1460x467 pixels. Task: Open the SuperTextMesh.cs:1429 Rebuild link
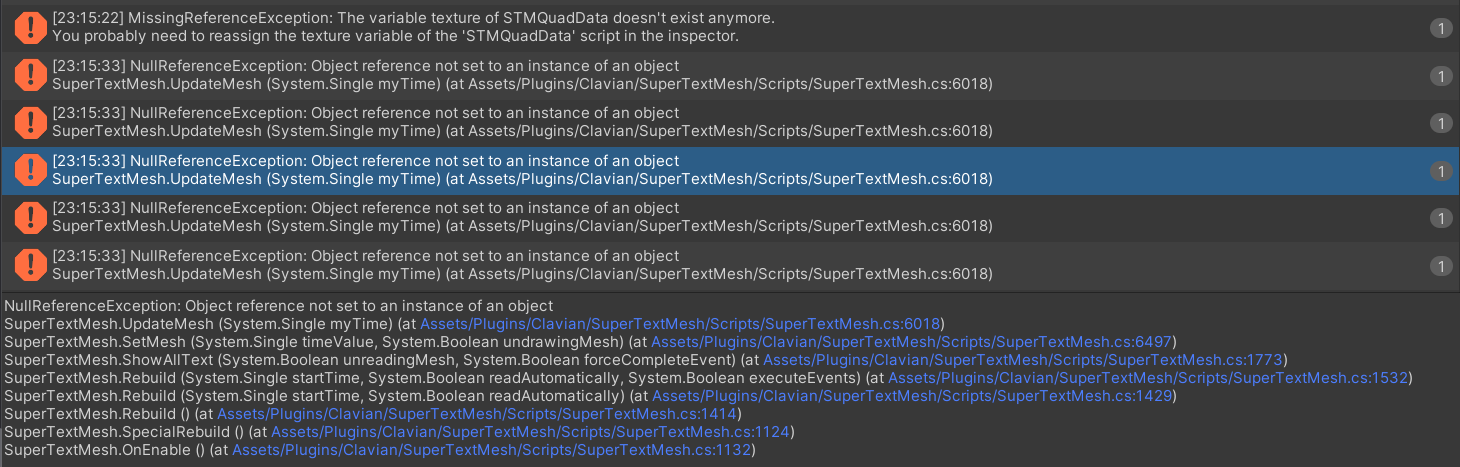click(913, 396)
